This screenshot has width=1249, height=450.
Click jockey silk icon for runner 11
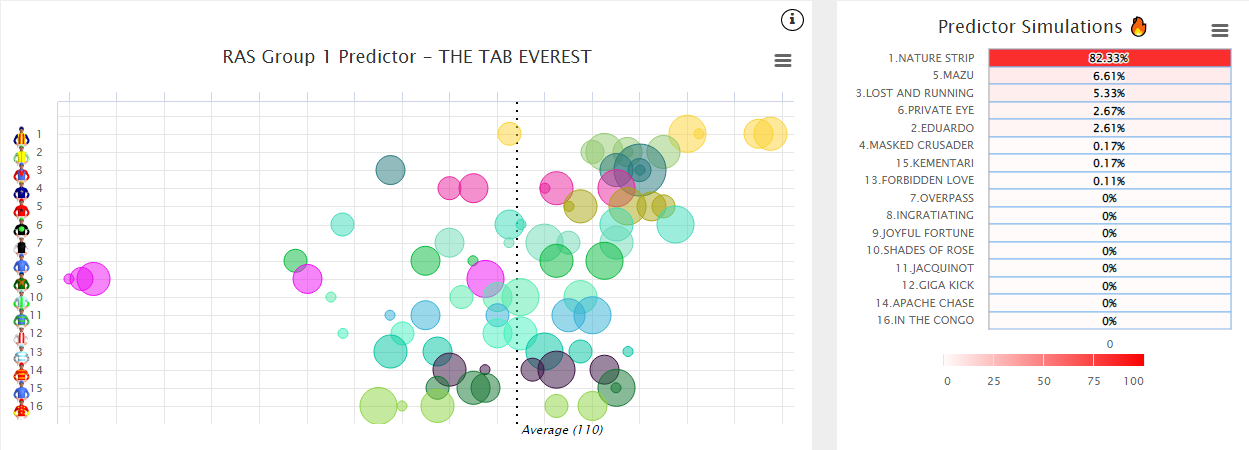(21, 316)
